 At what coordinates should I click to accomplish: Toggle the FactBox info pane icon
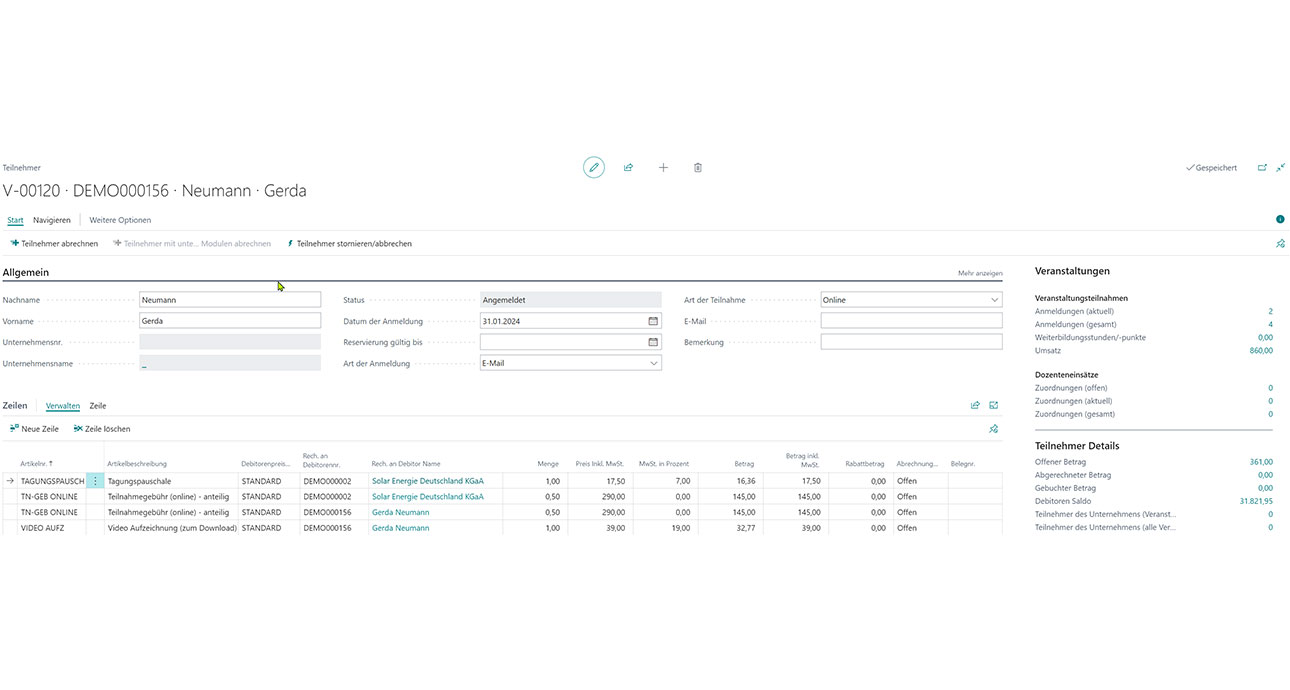pyautogui.click(x=1280, y=219)
